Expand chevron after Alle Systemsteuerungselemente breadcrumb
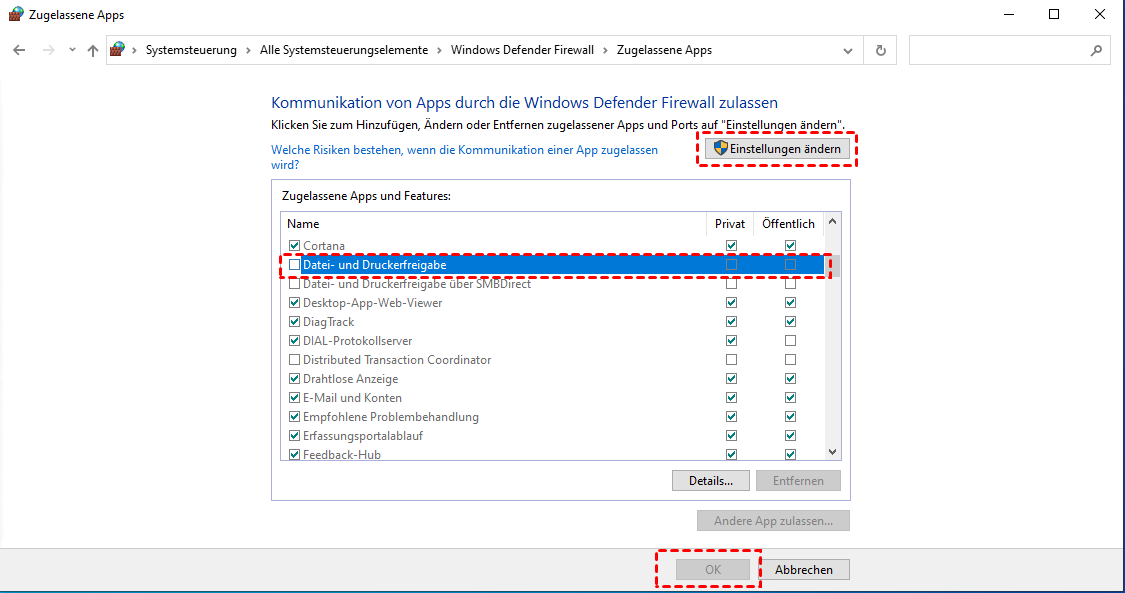Image resolution: width=1125 pixels, height=593 pixels. point(440,50)
